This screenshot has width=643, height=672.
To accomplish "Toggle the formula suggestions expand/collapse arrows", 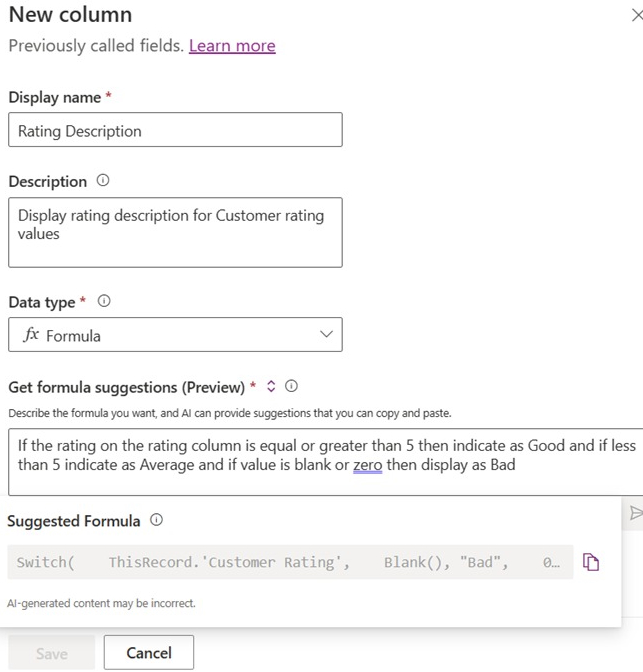I will coord(271,387).
